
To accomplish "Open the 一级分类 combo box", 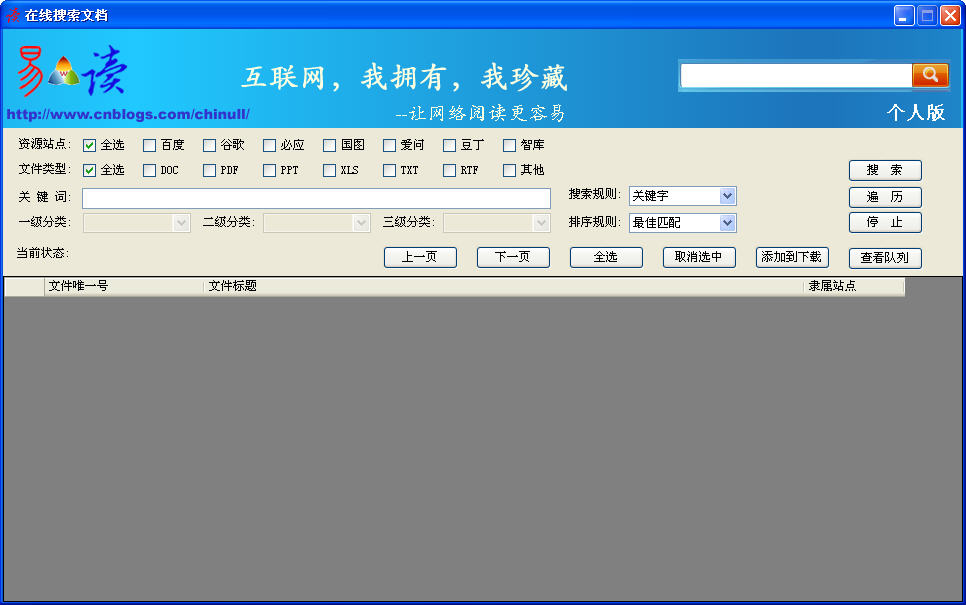I will click(137, 223).
